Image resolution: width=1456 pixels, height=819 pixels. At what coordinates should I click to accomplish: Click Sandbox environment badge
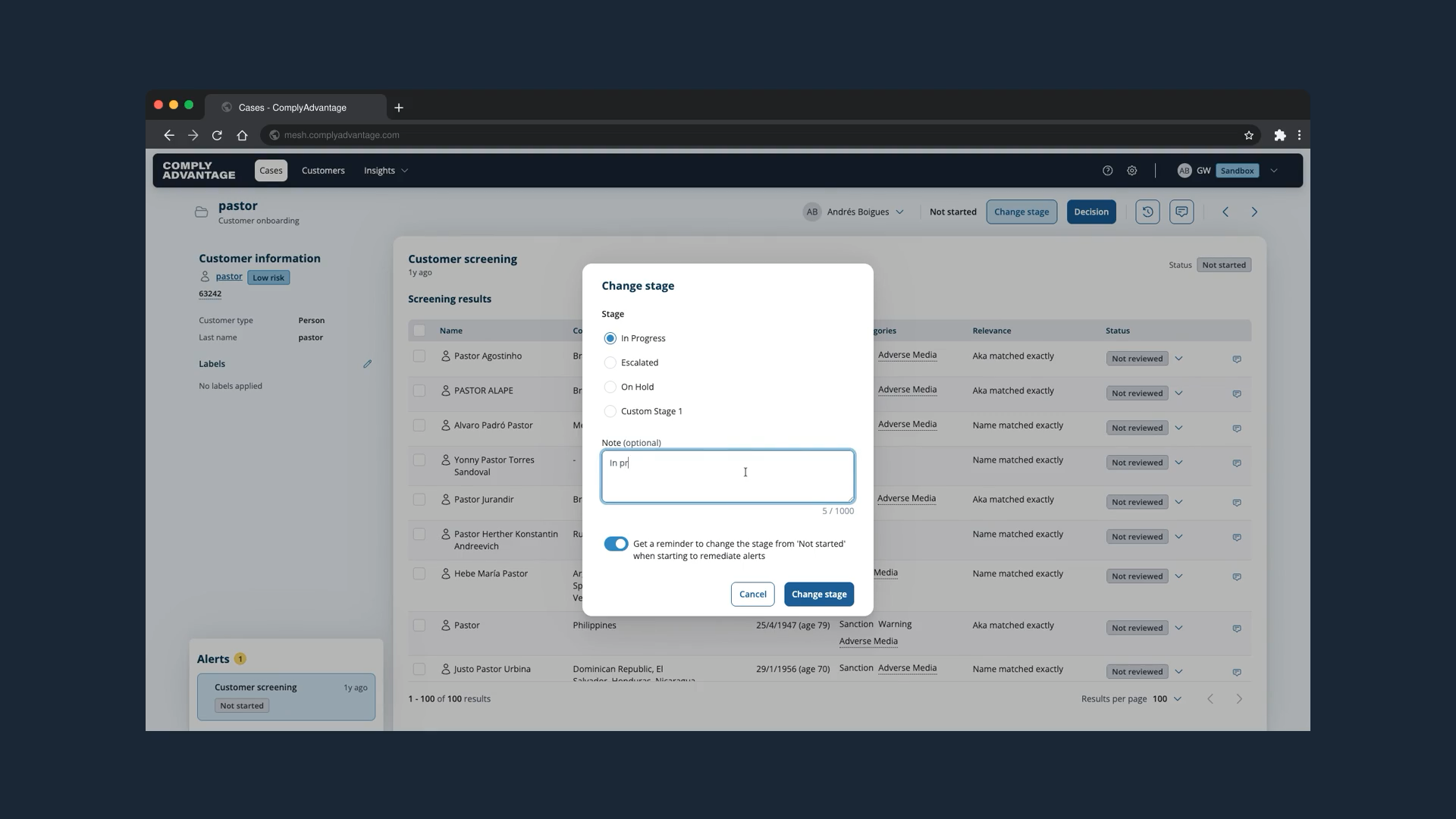(1237, 171)
